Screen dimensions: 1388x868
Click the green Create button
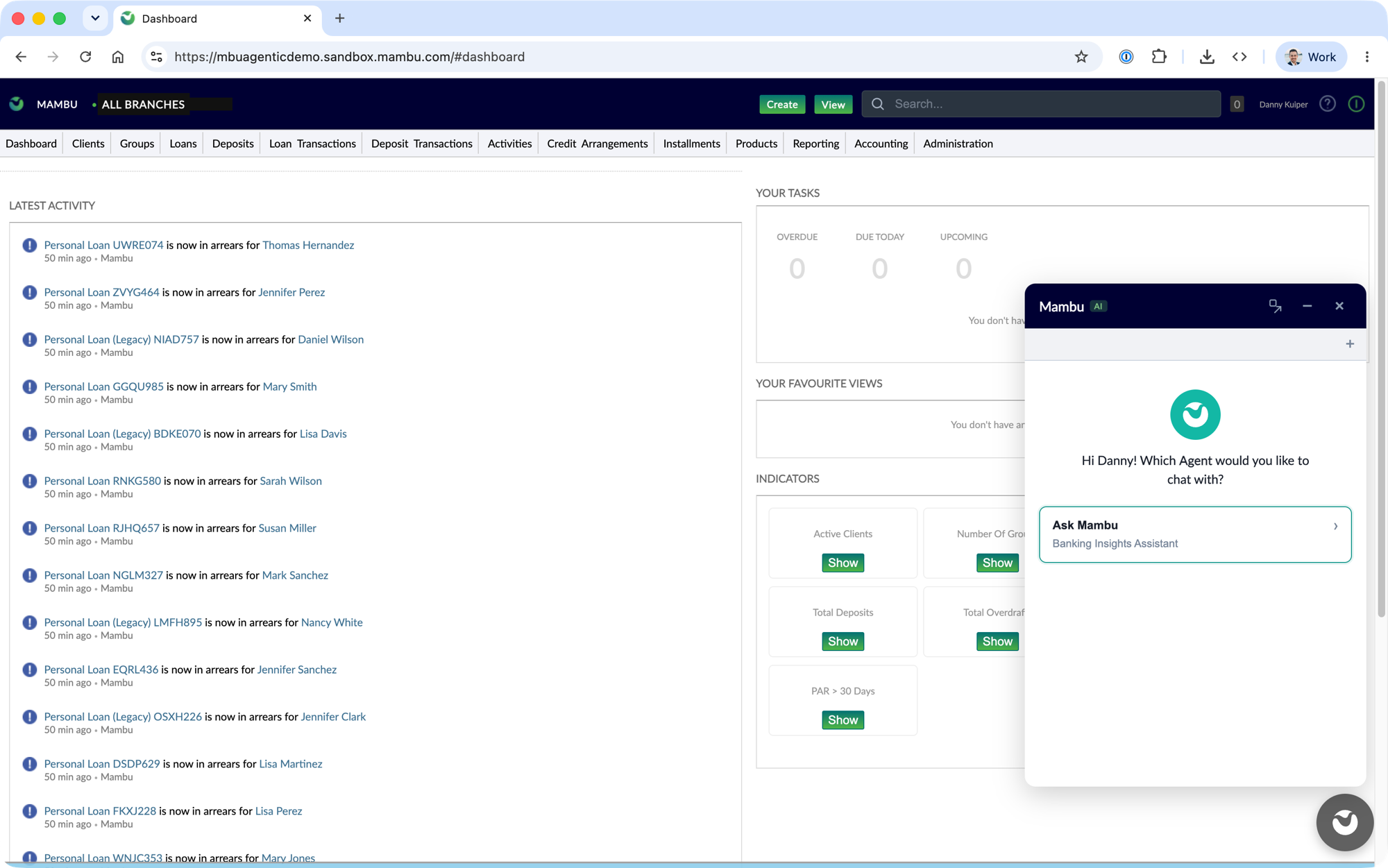click(x=782, y=105)
